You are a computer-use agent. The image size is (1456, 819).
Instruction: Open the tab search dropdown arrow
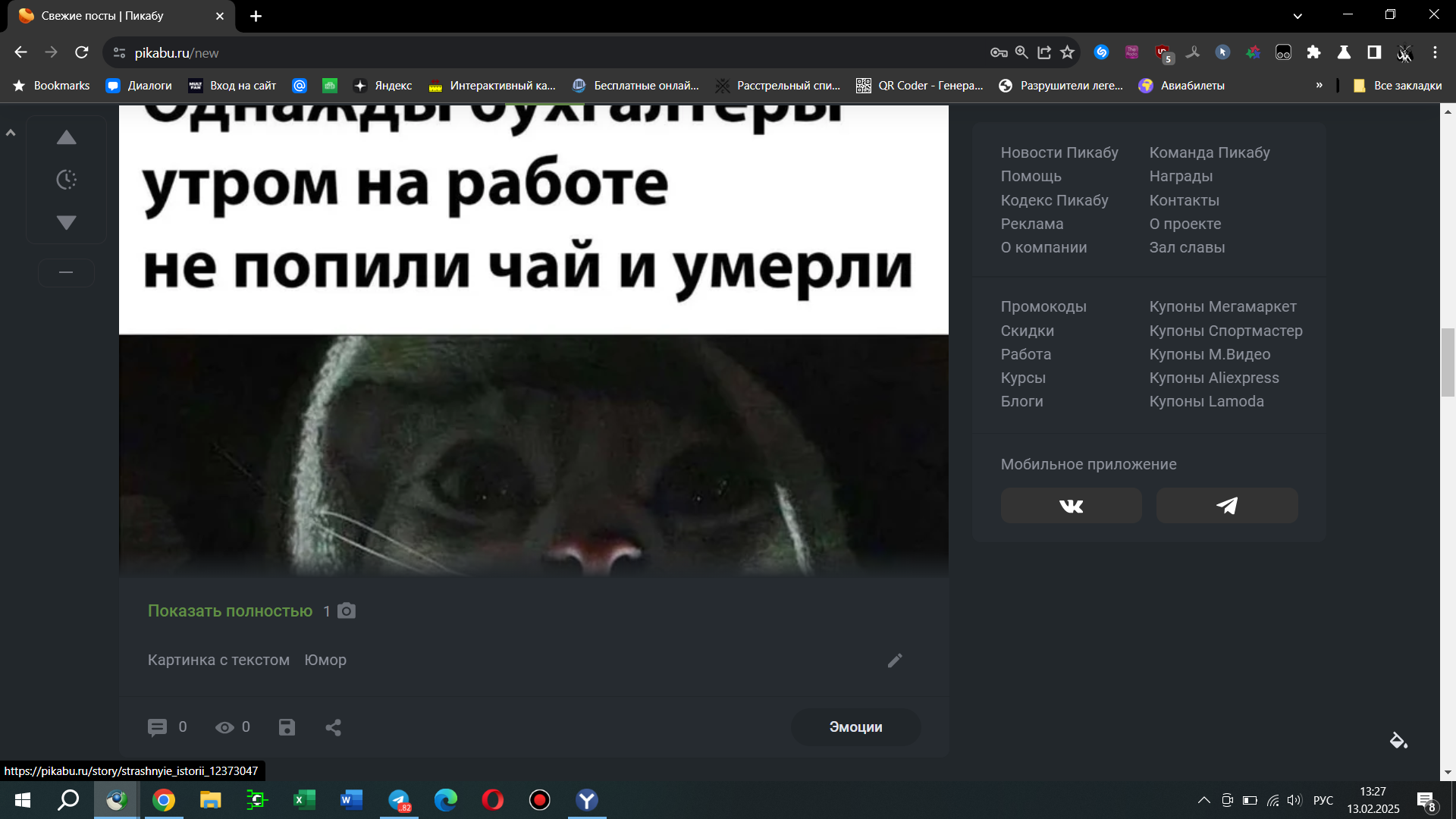click(1298, 15)
